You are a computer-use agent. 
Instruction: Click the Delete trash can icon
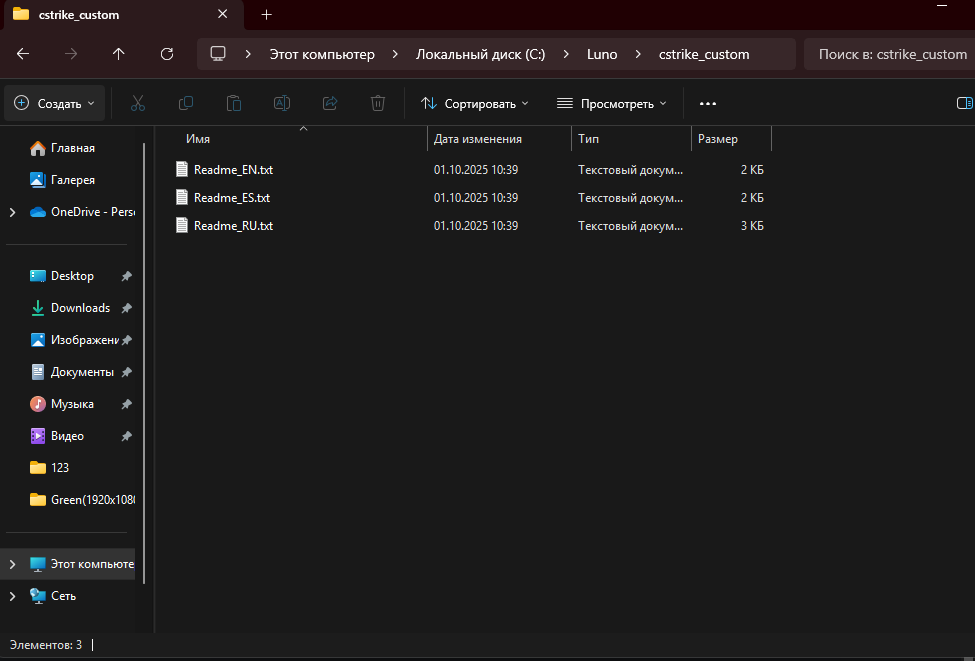click(x=378, y=103)
